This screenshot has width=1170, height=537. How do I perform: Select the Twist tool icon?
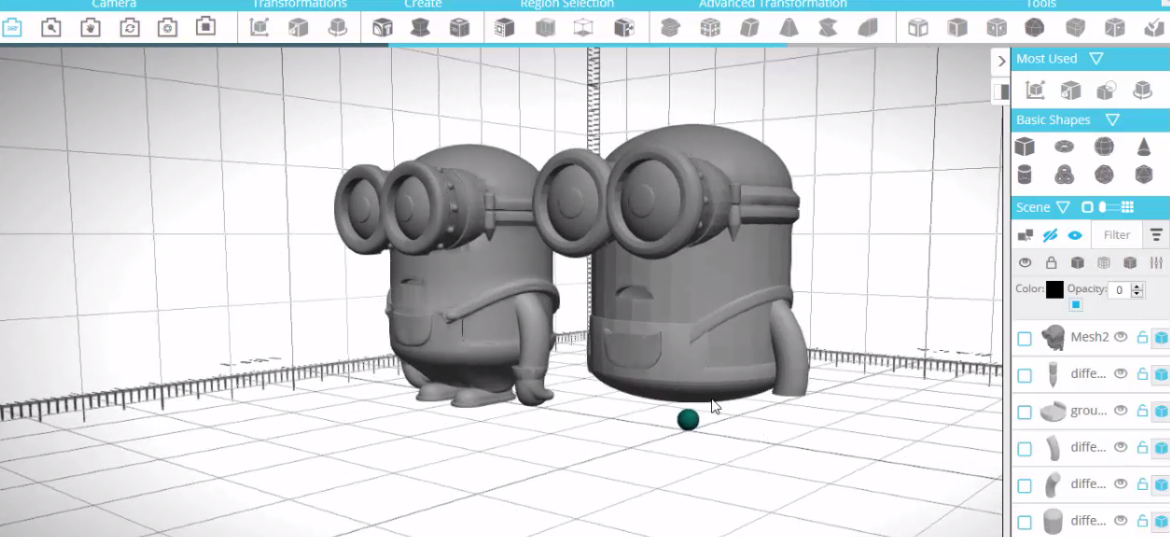pyautogui.click(x=828, y=28)
